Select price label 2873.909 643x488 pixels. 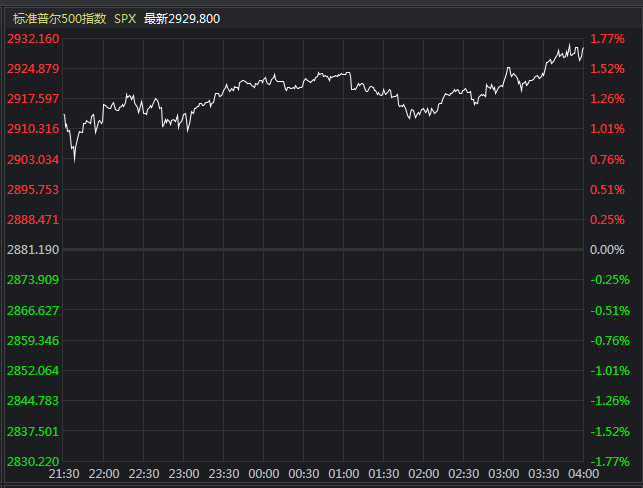(x=33, y=280)
